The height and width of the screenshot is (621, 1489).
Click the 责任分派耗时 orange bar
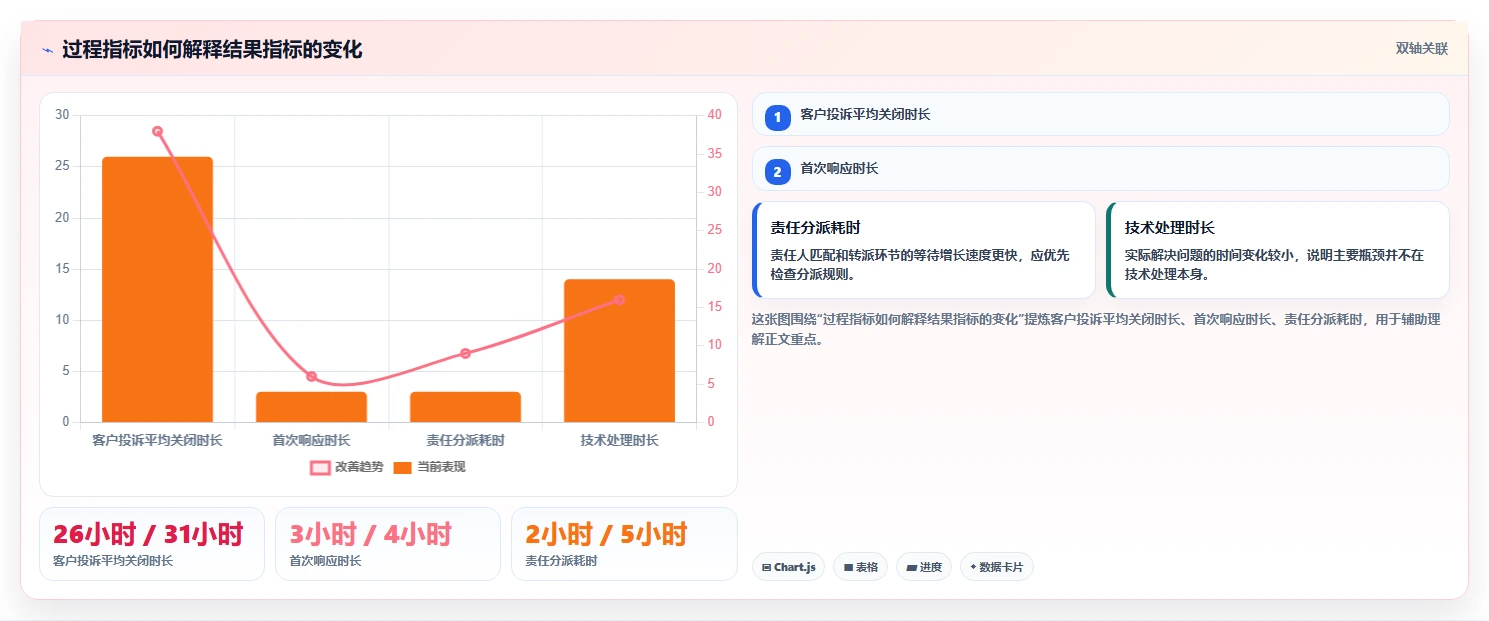pyautogui.click(x=465, y=407)
